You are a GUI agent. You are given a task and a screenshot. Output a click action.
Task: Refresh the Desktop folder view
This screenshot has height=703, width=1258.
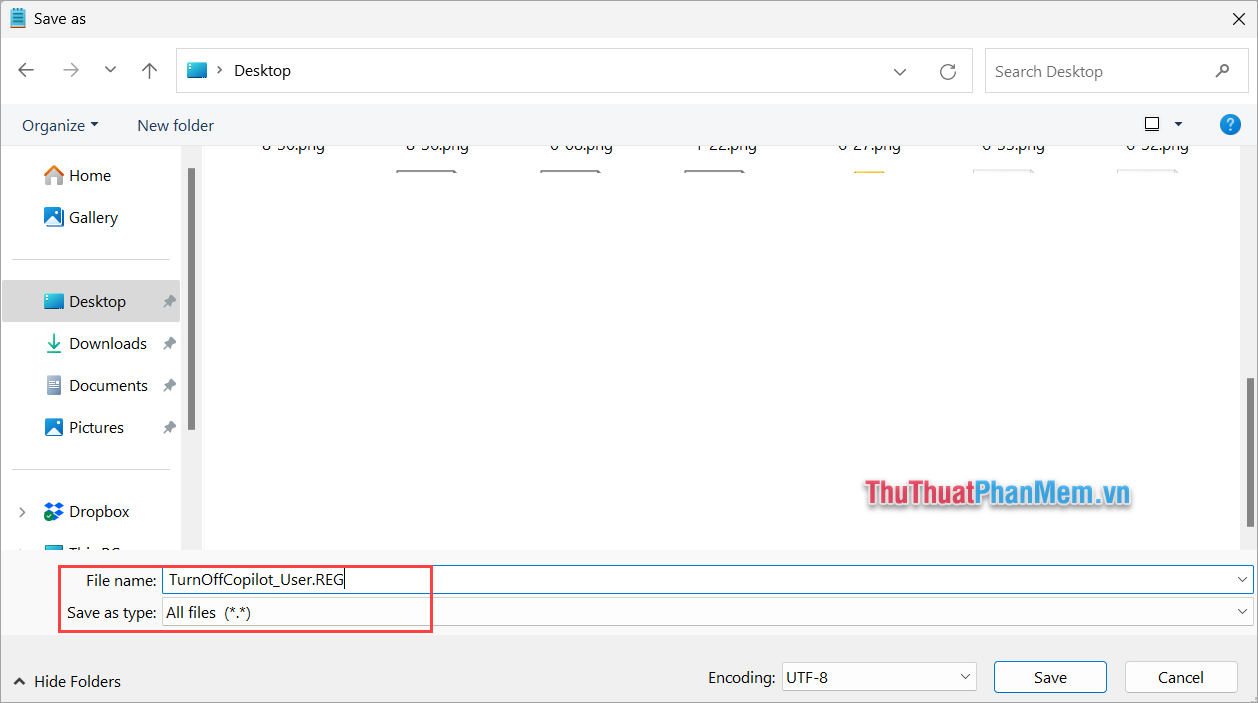(x=947, y=70)
